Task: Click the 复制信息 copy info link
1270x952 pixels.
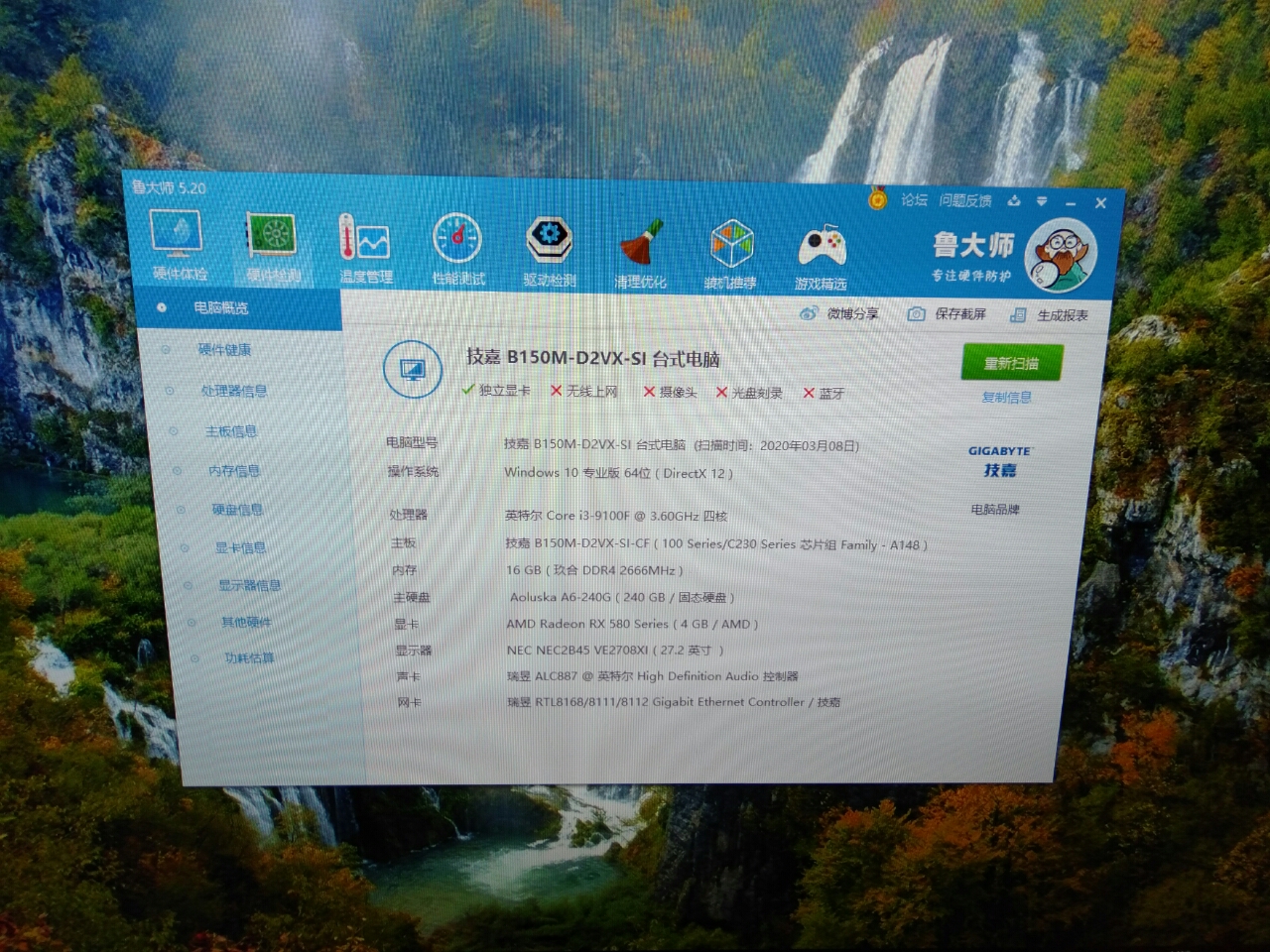Action: point(1007,397)
